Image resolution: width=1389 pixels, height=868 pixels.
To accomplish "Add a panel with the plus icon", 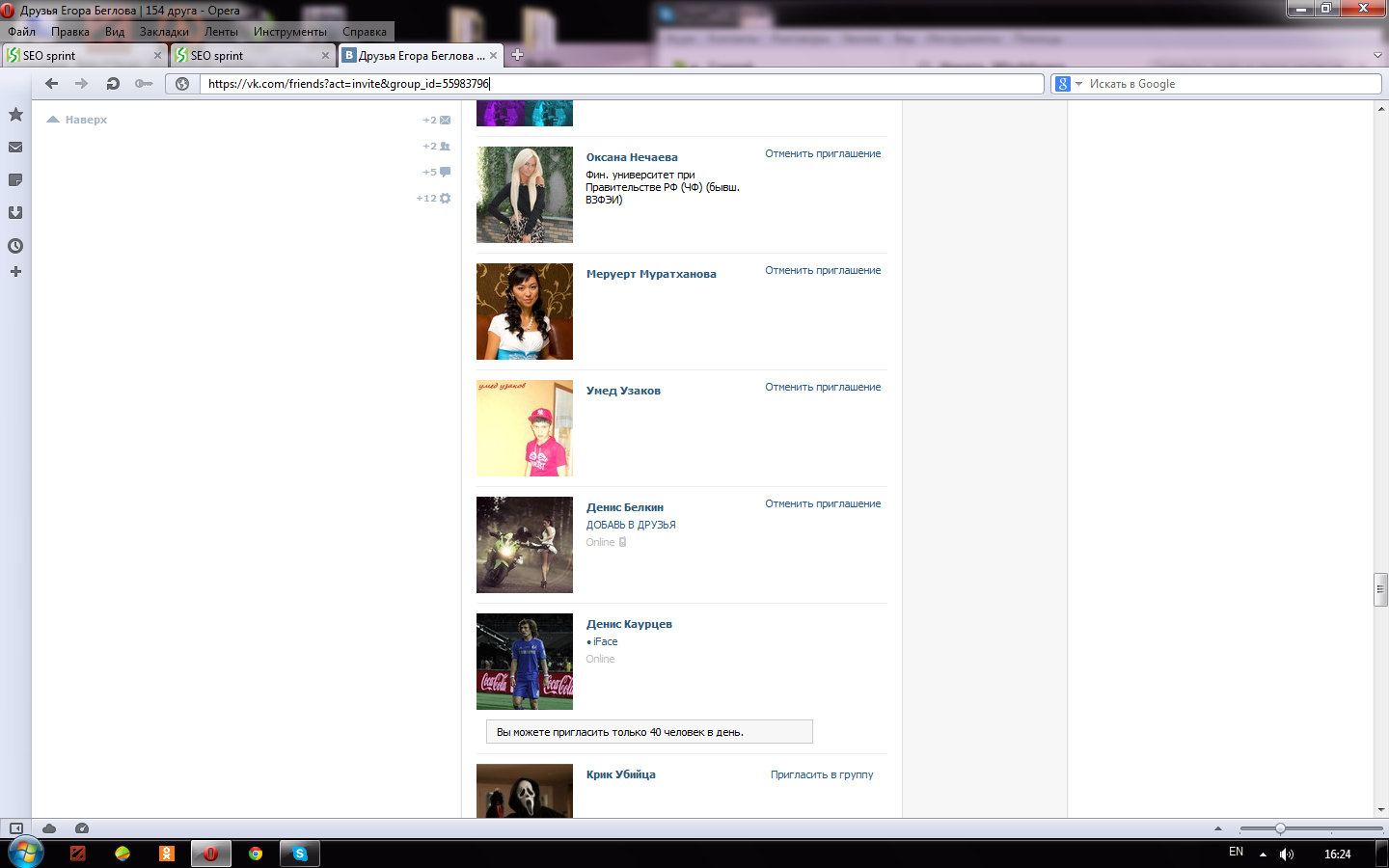I will 15,272.
